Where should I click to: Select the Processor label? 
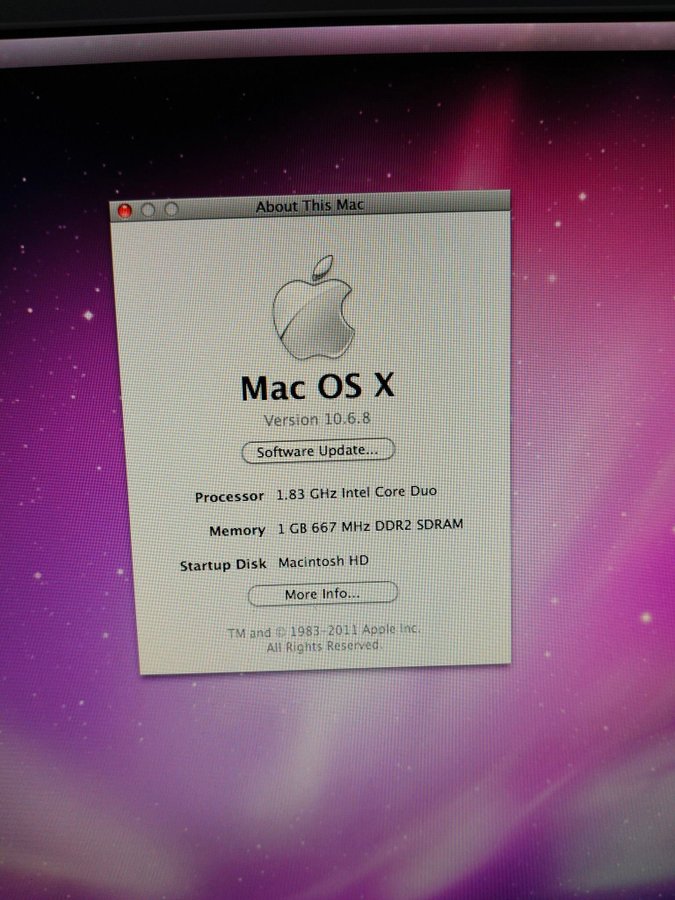pos(229,497)
